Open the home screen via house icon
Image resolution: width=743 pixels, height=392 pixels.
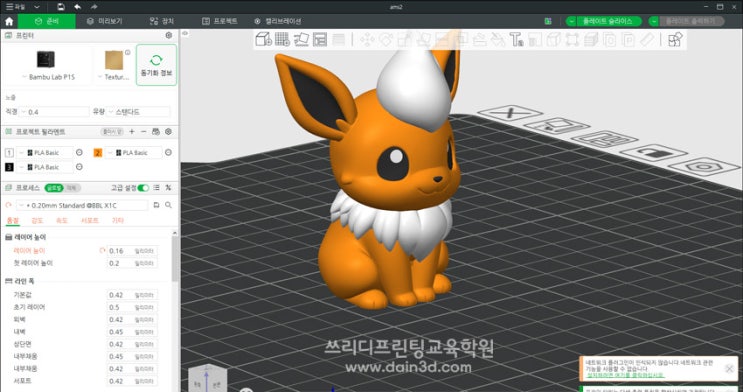[x=9, y=21]
